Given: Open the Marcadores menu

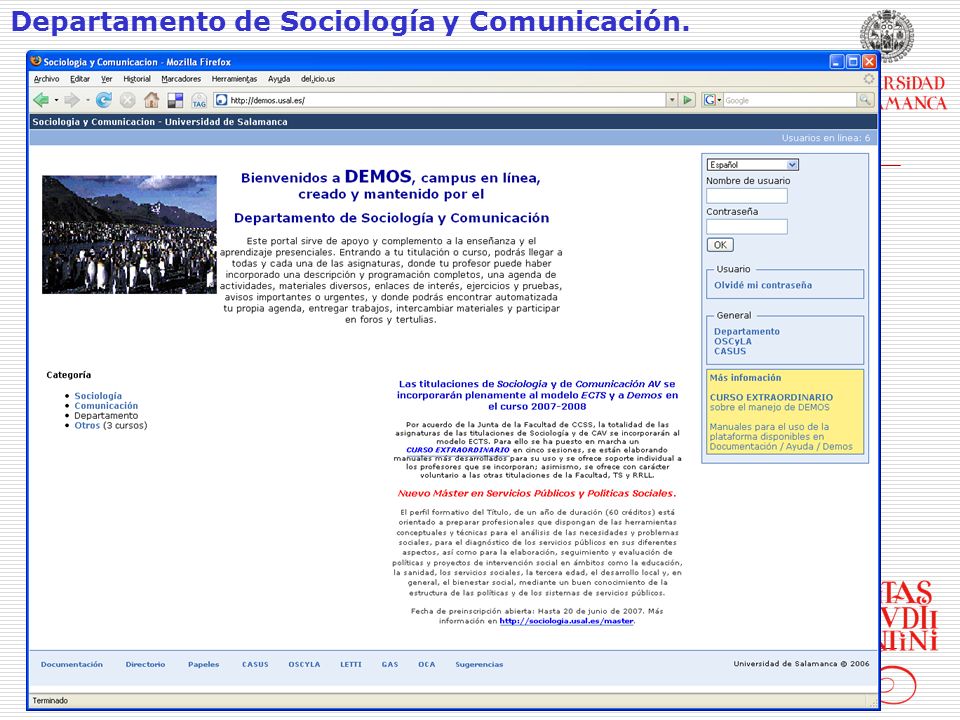Looking at the screenshot, I should 181,79.
